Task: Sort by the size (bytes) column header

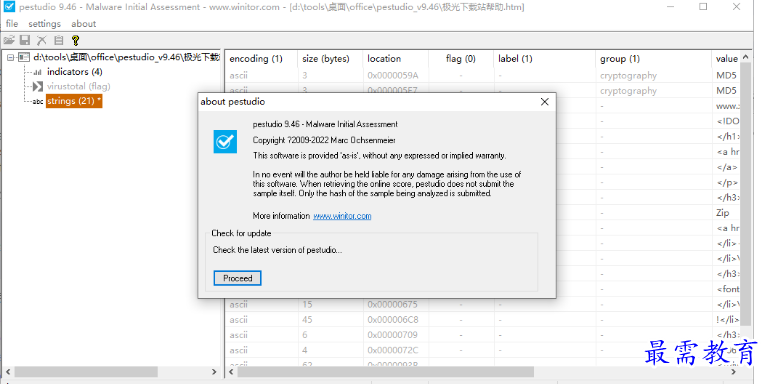Action: [x=330, y=59]
